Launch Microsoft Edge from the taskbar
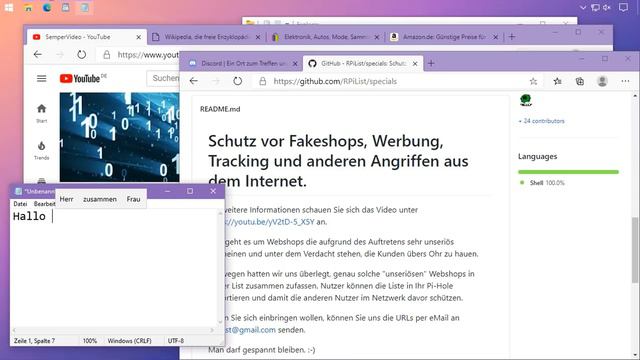This screenshot has height=360, width=640. tap(47, 7)
